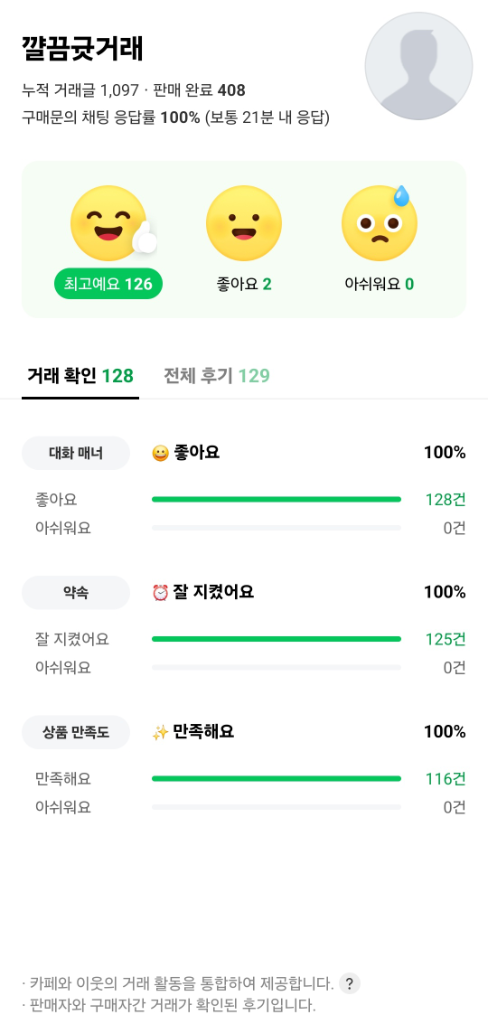This screenshot has height=1024, width=488.
Task: Click the alarm clock icon beside 잘 지켰어요
Action: pyautogui.click(x=160, y=592)
